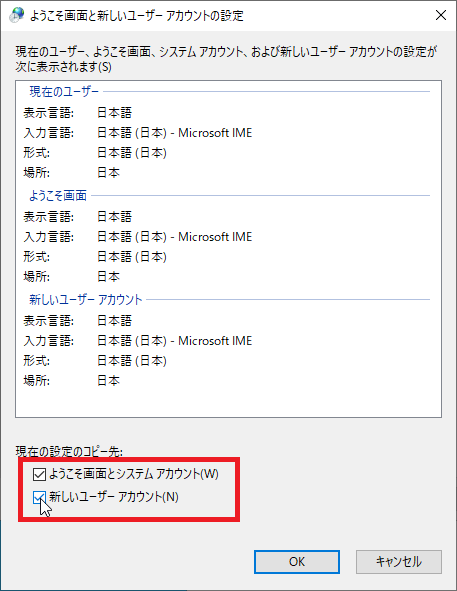Confirm settings with the OK button
Screen dimensions: 457x591
click(x=297, y=562)
